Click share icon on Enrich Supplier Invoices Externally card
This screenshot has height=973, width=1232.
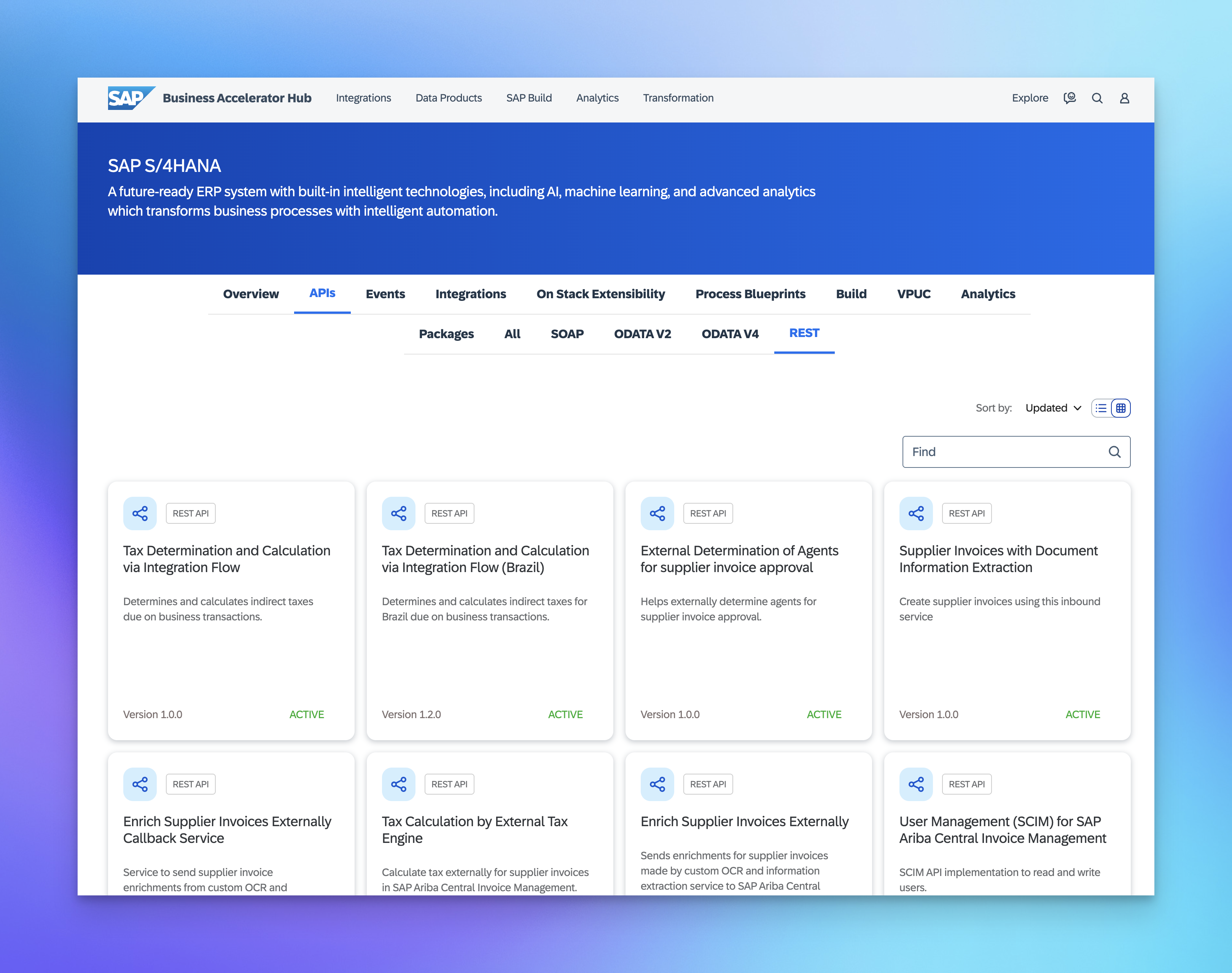[657, 784]
